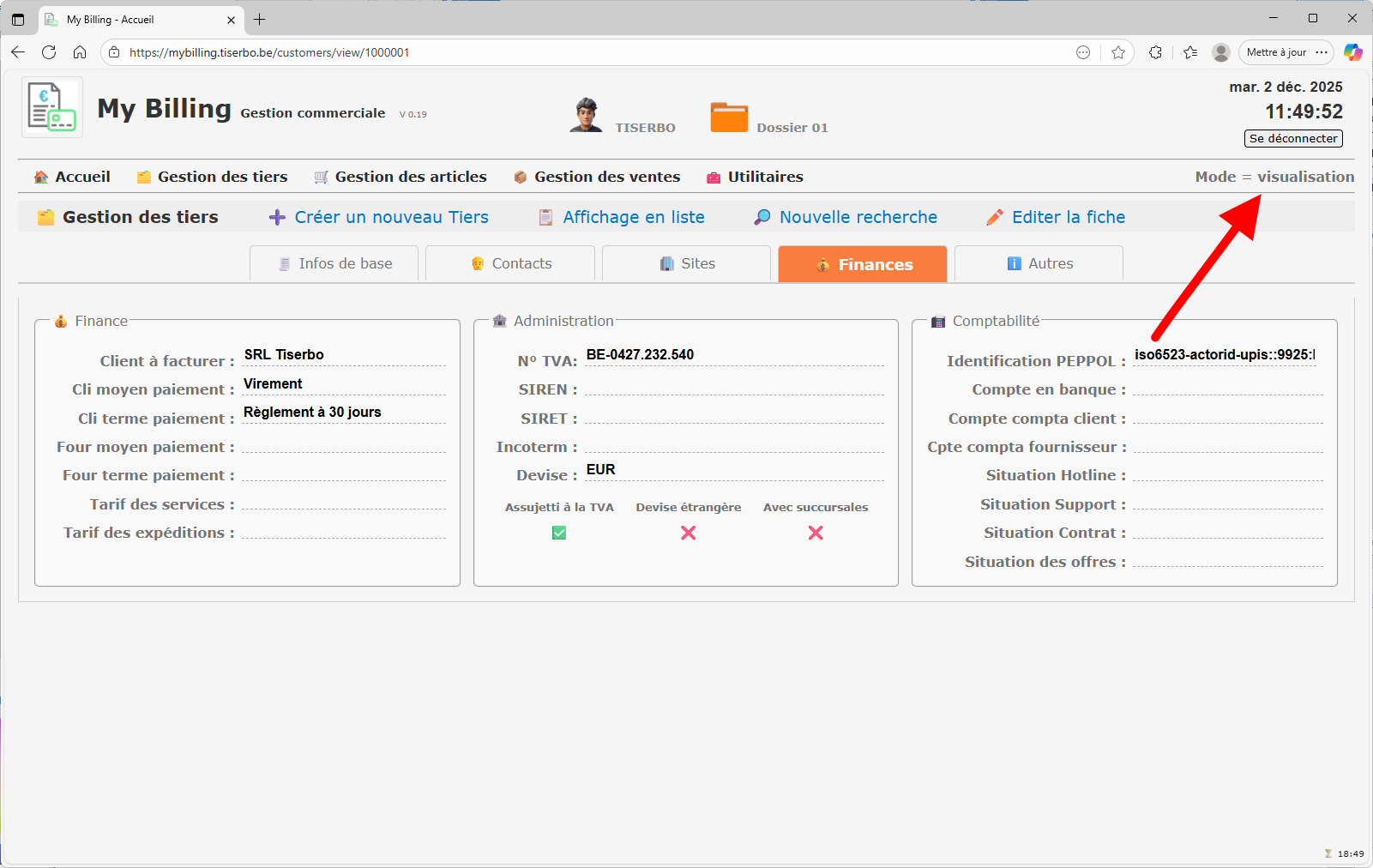Screen dimensions: 1373x868
Task: Switch to the Contacts tab
Action: coord(511,264)
